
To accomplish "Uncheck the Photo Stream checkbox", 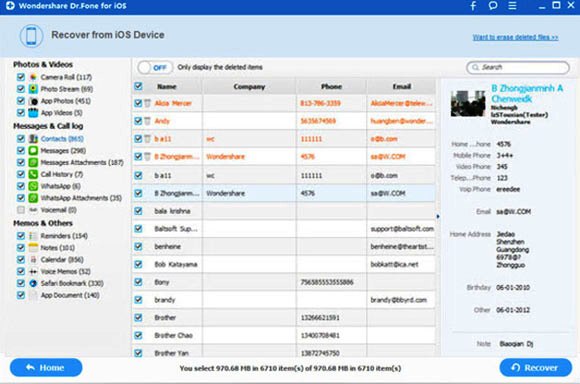I will [x=21, y=89].
